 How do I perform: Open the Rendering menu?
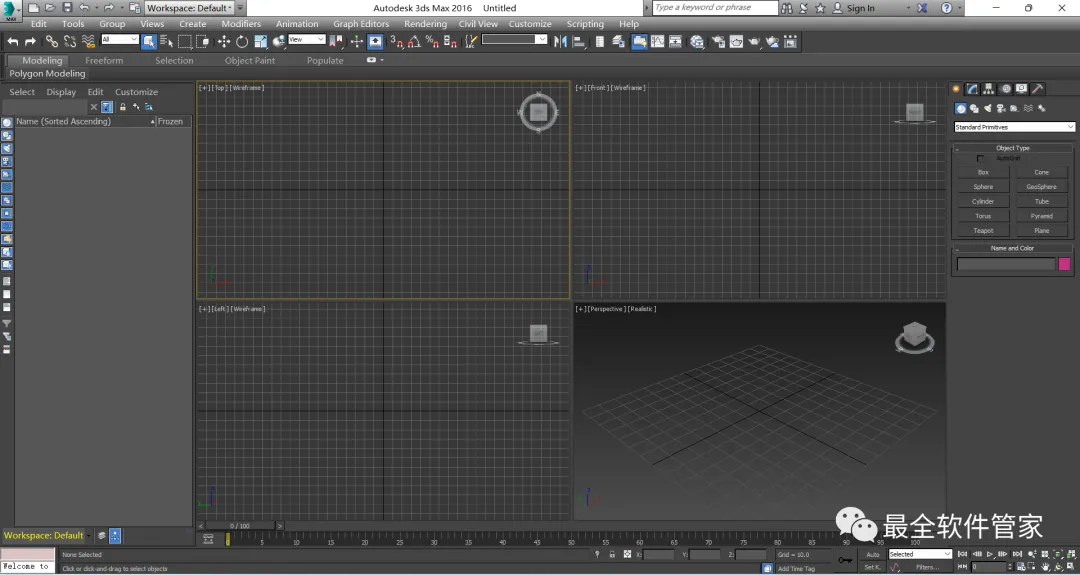425,24
